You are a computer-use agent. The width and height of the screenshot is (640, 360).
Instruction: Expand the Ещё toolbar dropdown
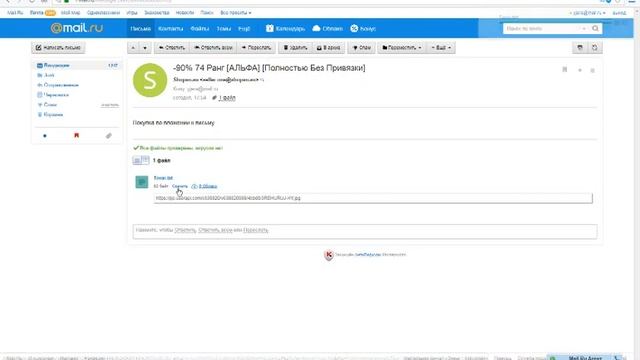click(x=441, y=48)
